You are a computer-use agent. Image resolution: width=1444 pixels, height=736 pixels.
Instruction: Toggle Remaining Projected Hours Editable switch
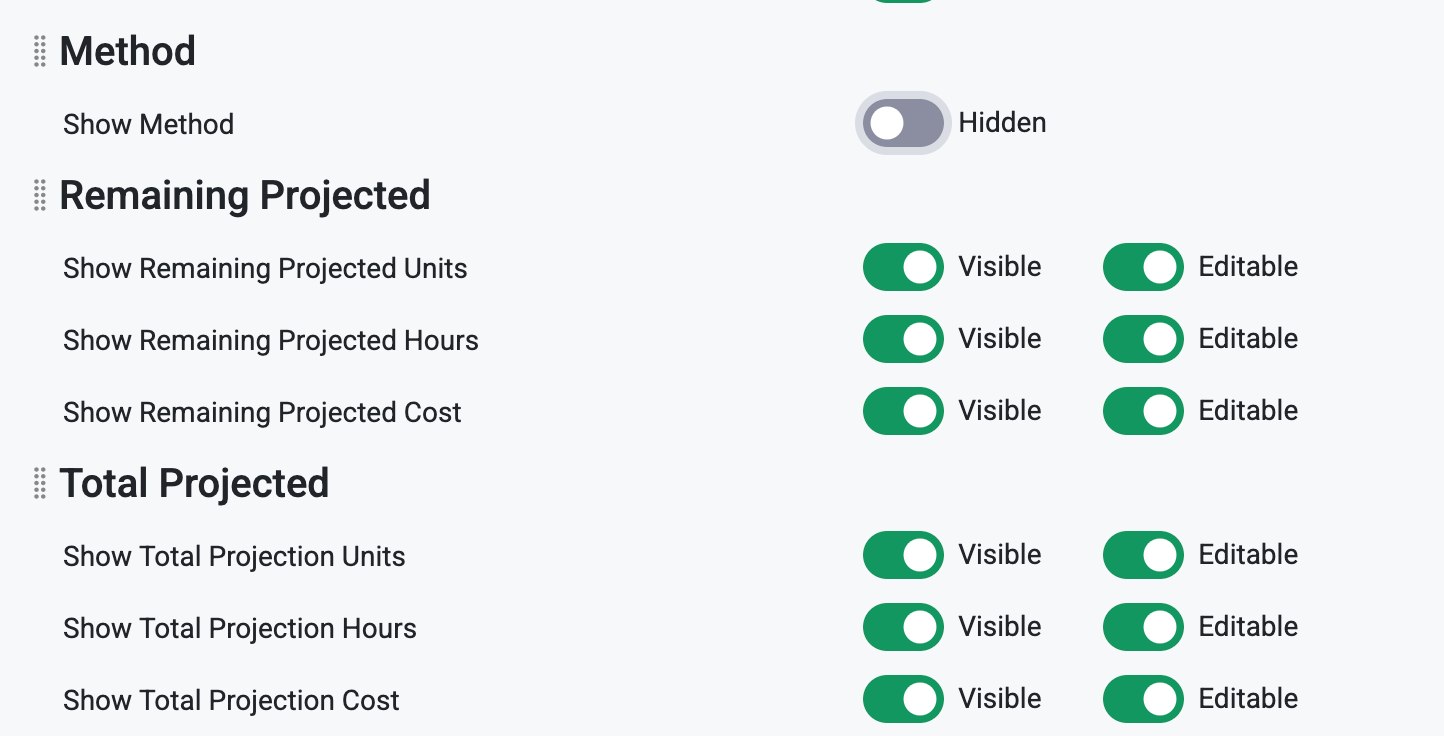1143,339
